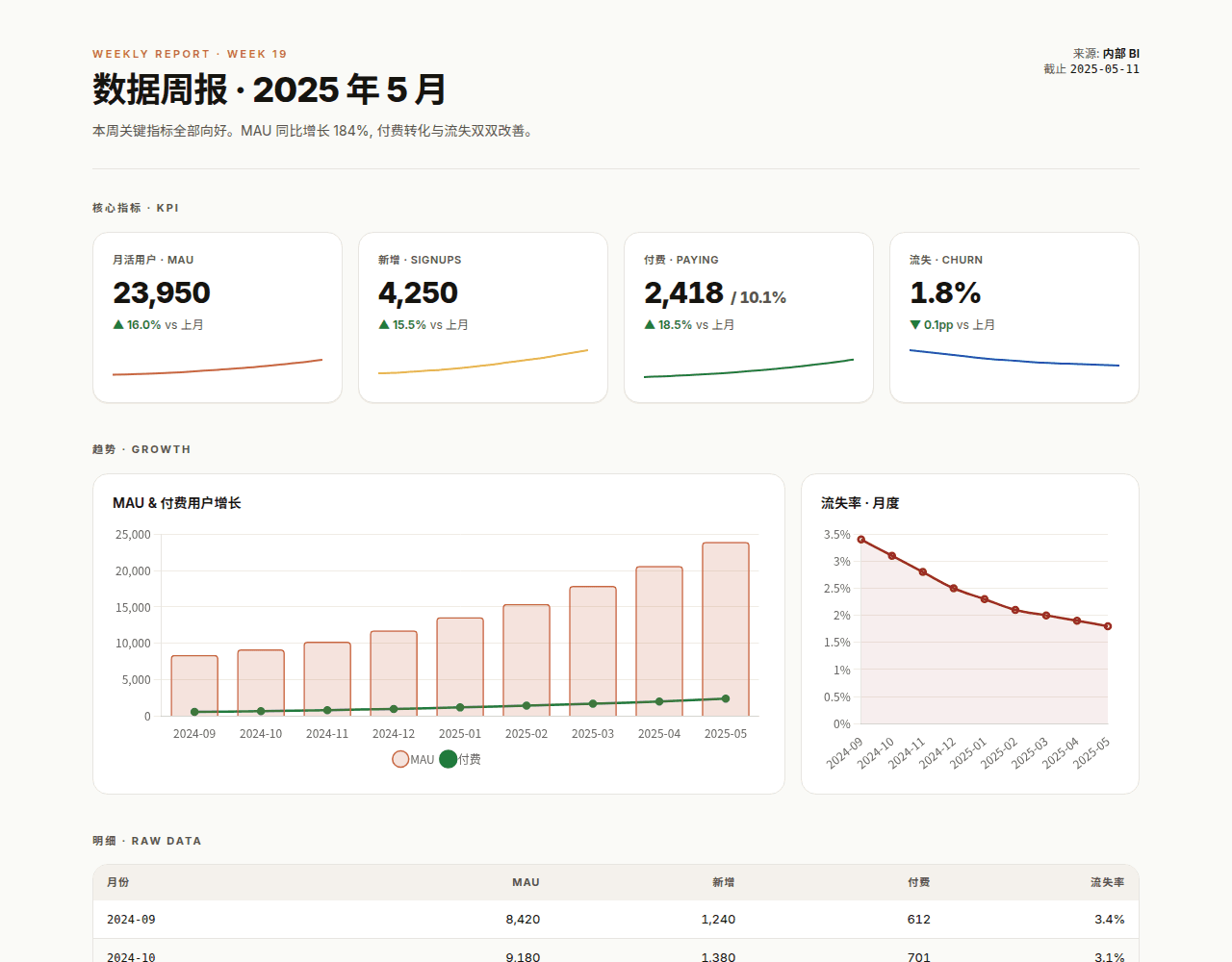Click the MAU sparkline in the KPI card
The width and height of the screenshot is (1232, 962).
tap(218, 367)
